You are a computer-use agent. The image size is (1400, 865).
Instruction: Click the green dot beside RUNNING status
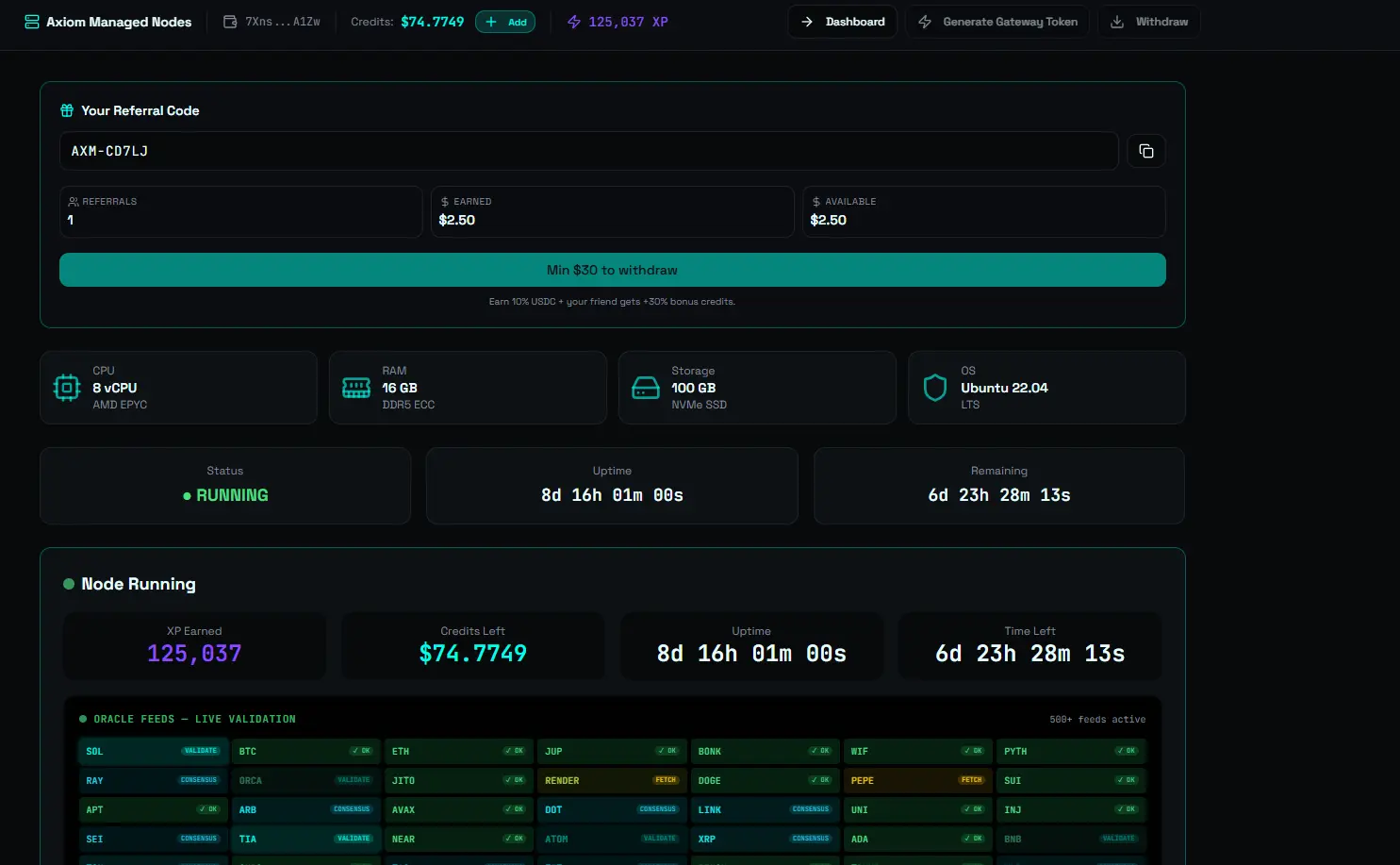coord(187,496)
